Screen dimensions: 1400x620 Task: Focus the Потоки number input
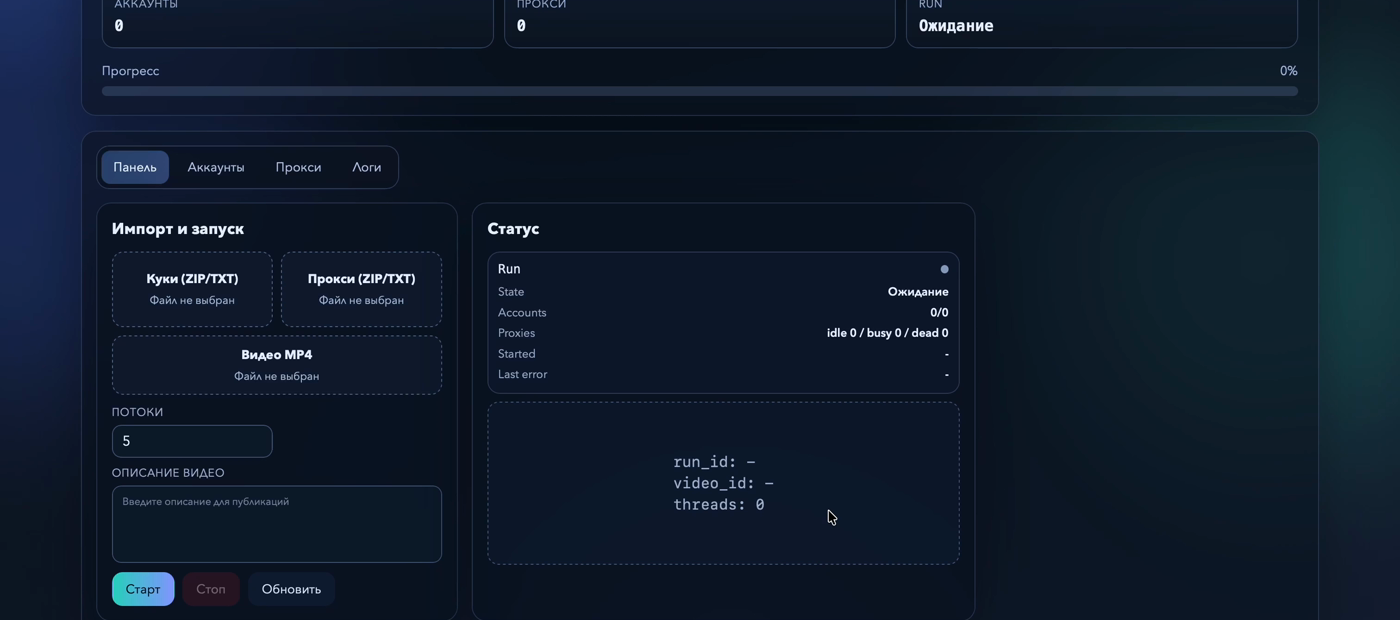tap(192, 441)
